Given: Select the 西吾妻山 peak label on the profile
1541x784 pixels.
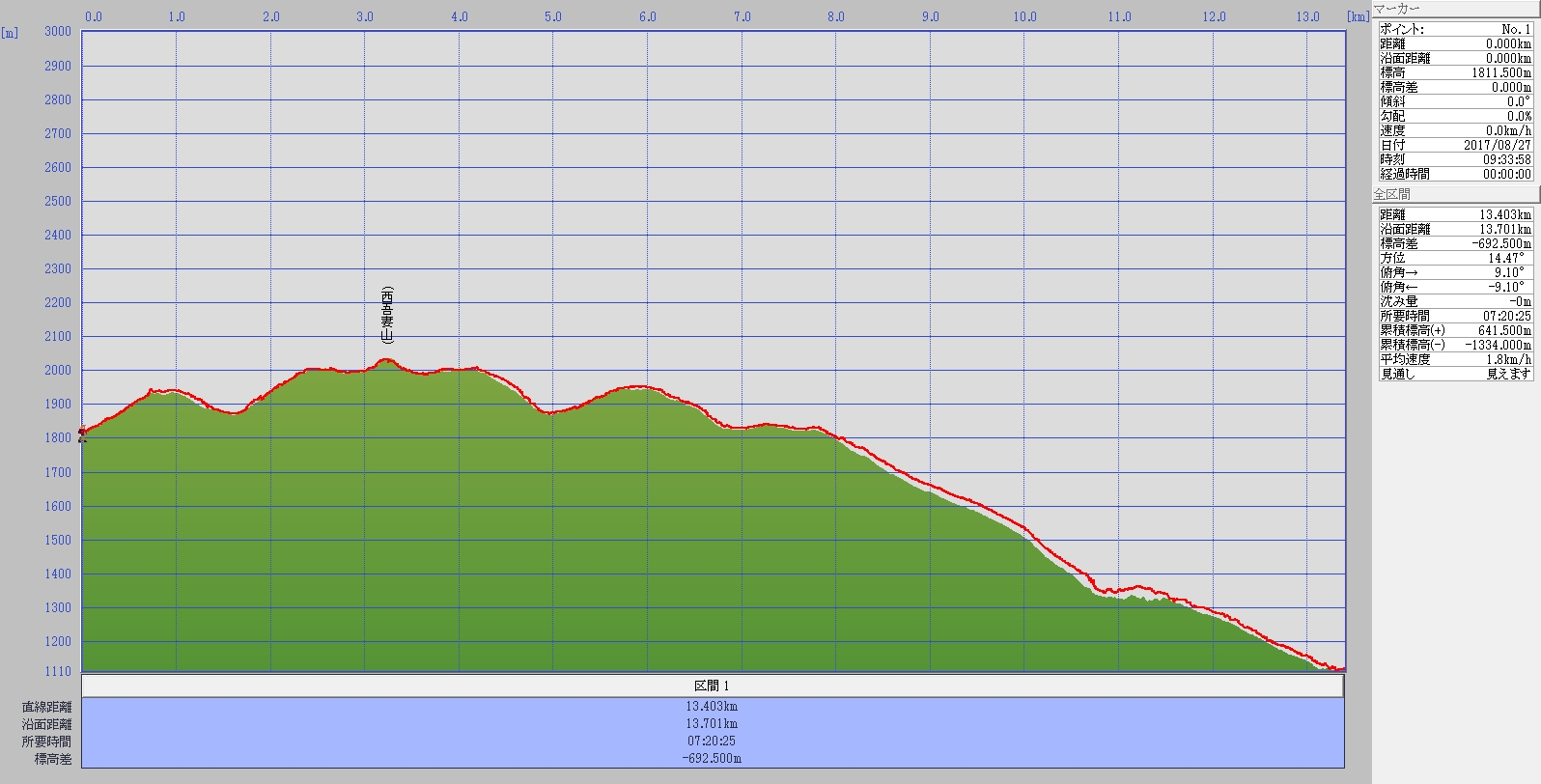Looking at the screenshot, I should coord(388,315).
